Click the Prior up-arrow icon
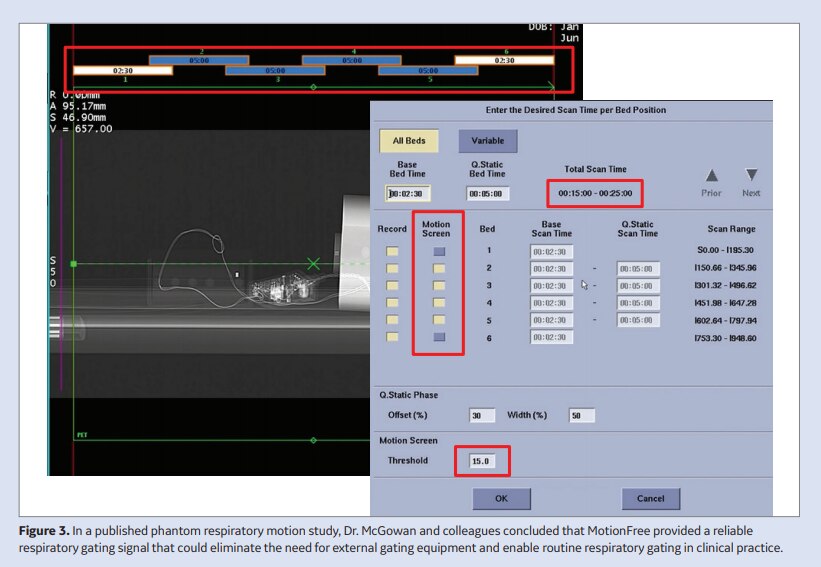Image resolution: width=821 pixels, height=567 pixels. [711, 175]
